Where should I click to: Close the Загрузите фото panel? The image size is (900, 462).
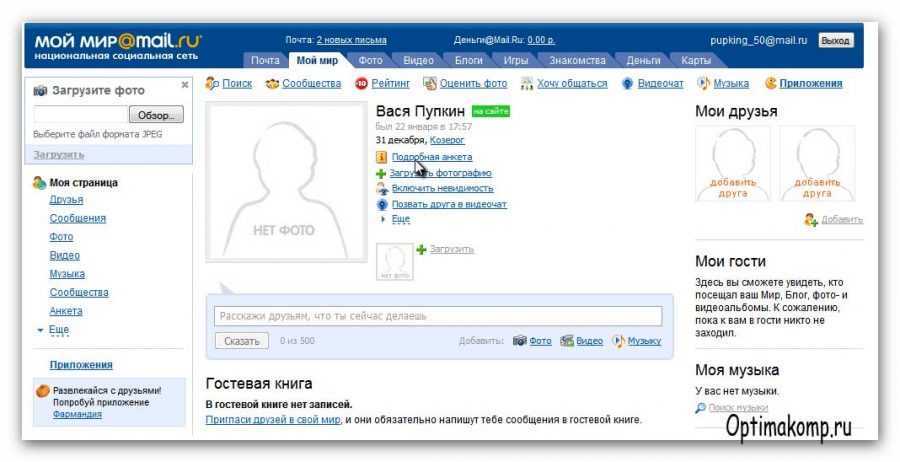tap(185, 85)
